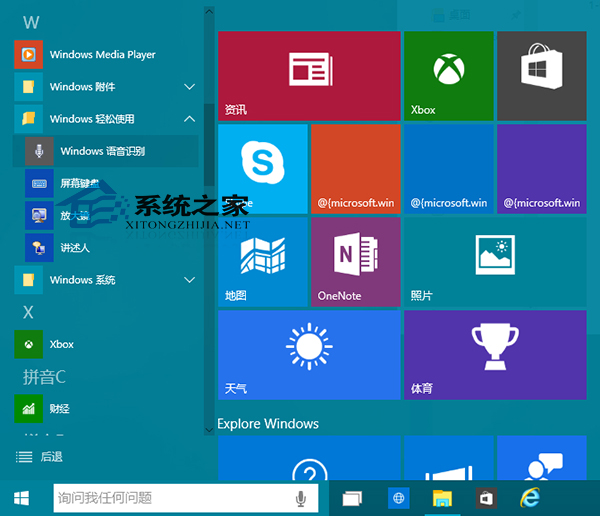
Task: Open the 财经 finance app
Action: pos(106,408)
